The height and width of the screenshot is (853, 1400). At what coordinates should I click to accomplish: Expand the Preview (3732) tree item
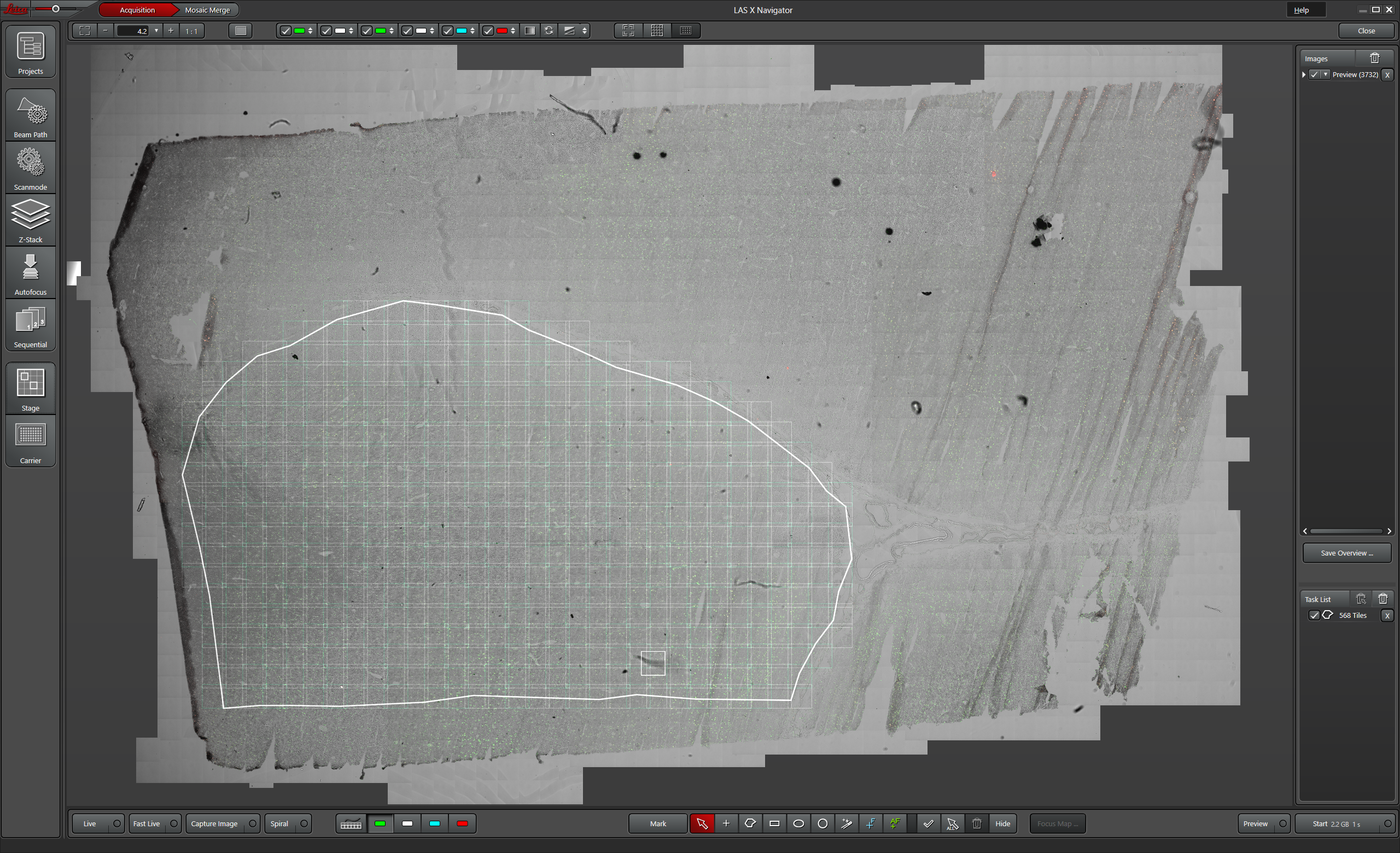[1304, 74]
